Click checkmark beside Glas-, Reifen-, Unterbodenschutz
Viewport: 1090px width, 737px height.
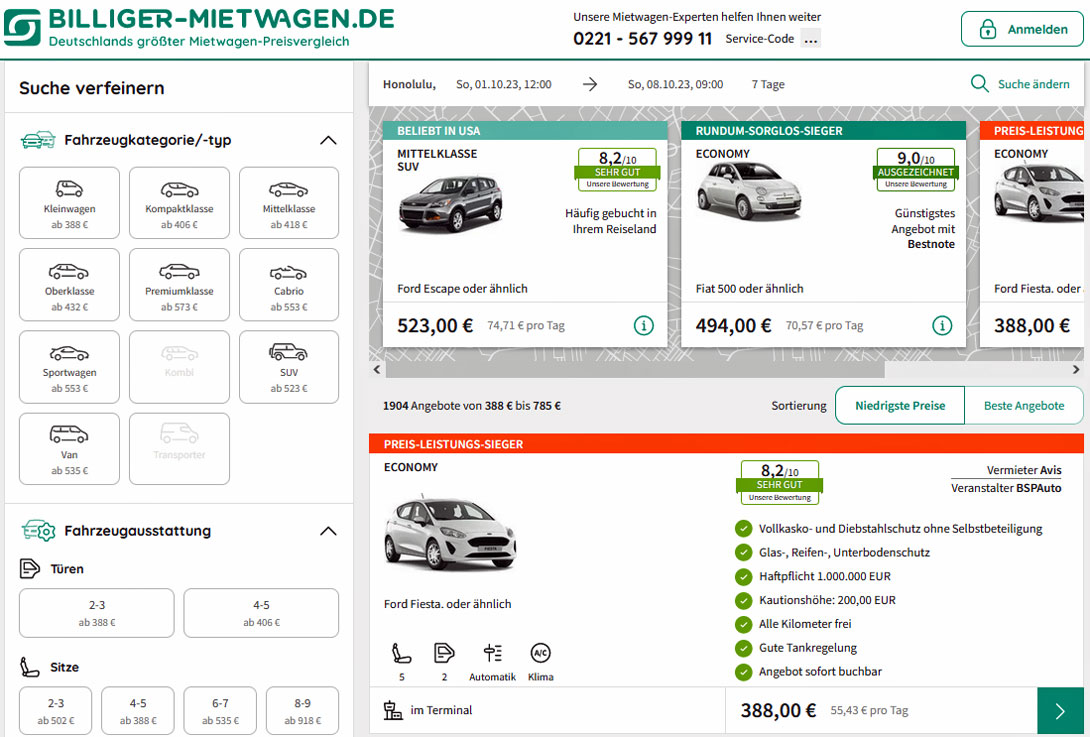(x=743, y=552)
